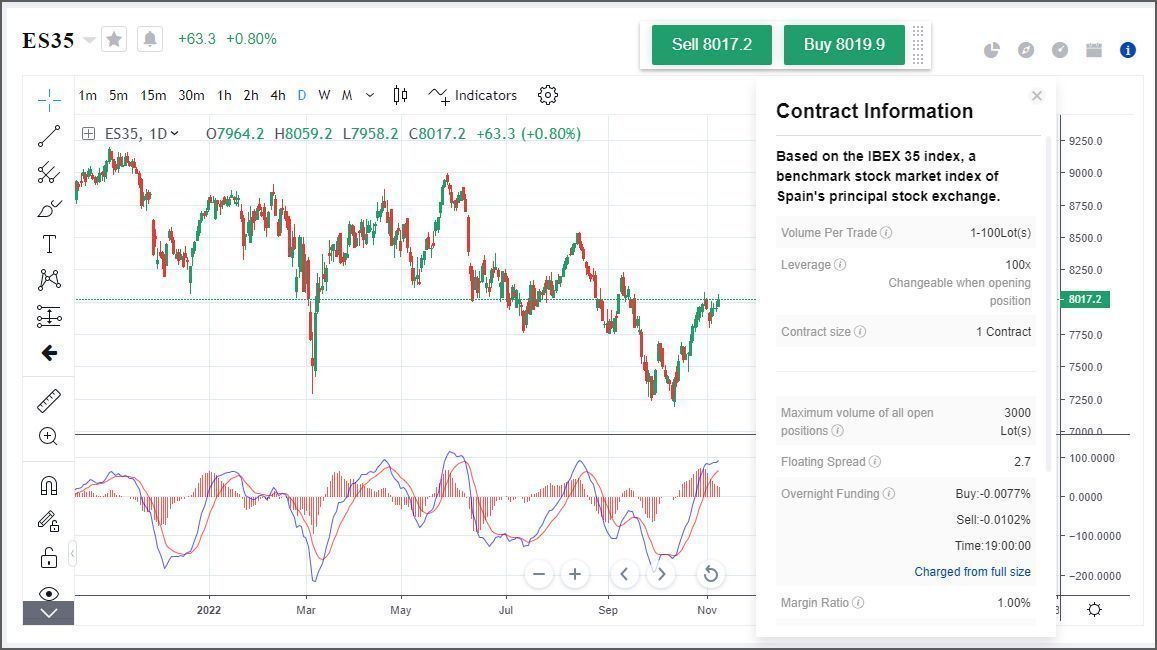Expand the extra timeframes chevron
1157x650 pixels.
[369, 95]
